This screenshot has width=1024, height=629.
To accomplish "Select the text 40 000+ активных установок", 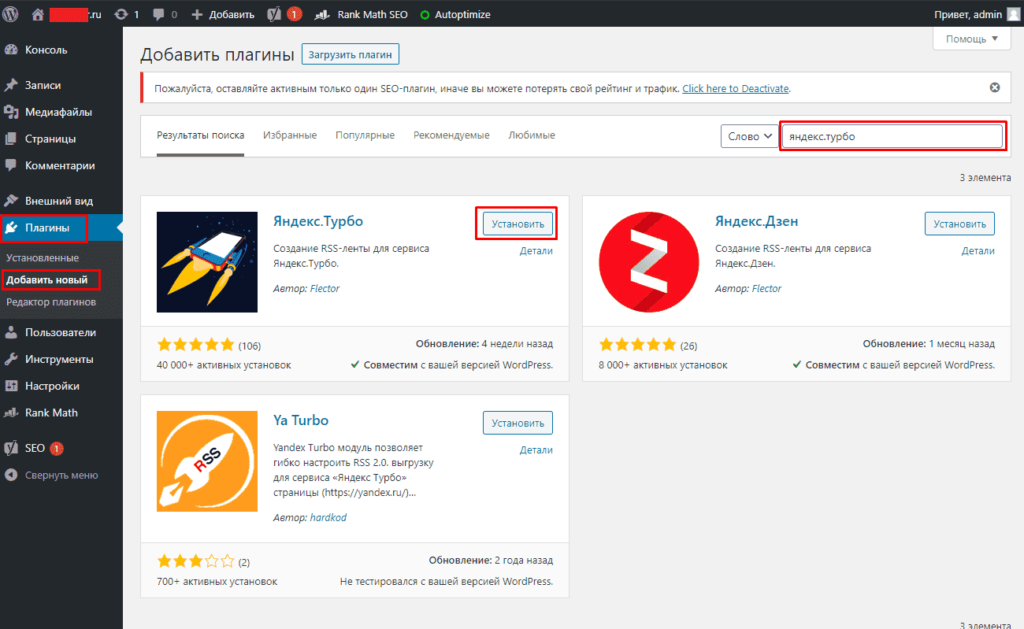I will (x=224, y=365).
